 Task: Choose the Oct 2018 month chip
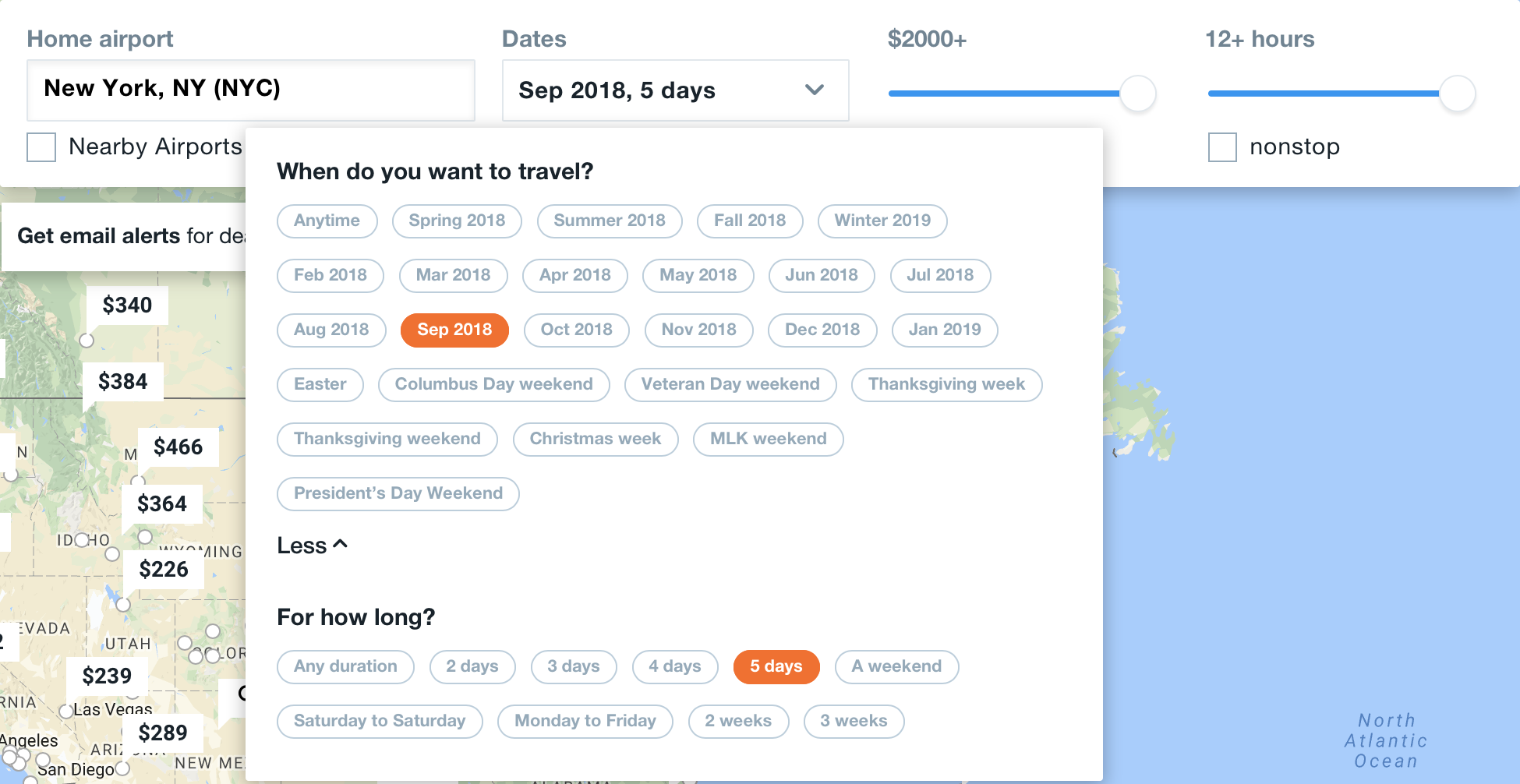(577, 330)
